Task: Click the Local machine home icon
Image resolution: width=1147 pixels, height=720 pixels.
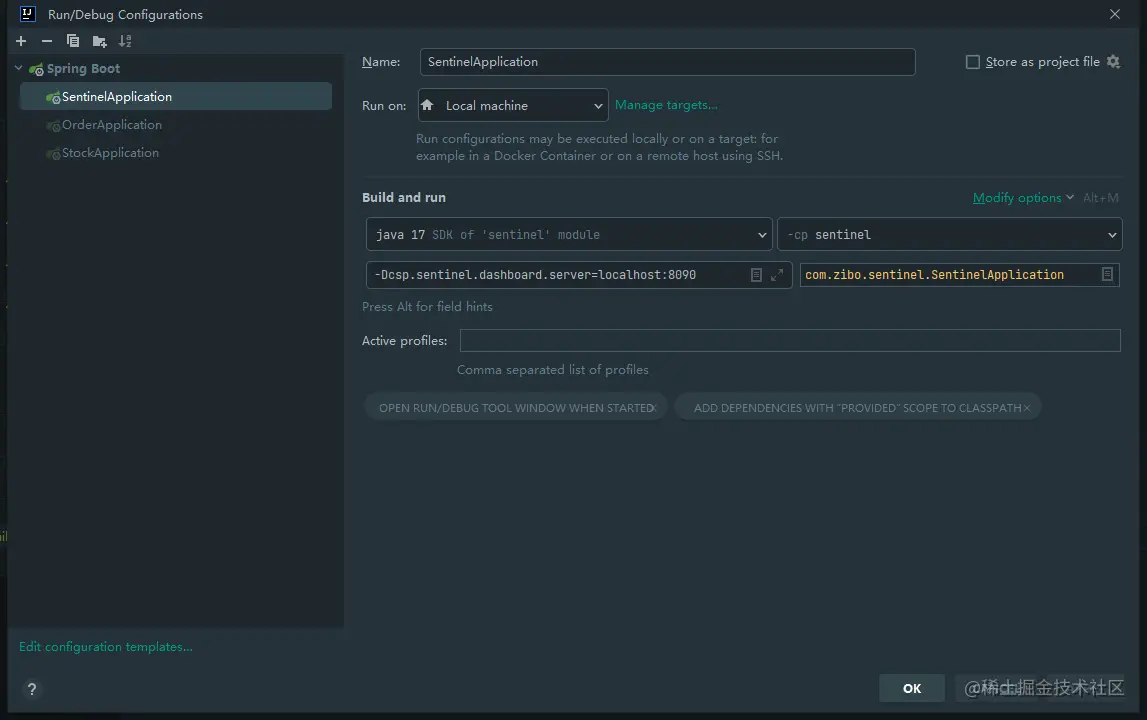Action: click(x=428, y=105)
